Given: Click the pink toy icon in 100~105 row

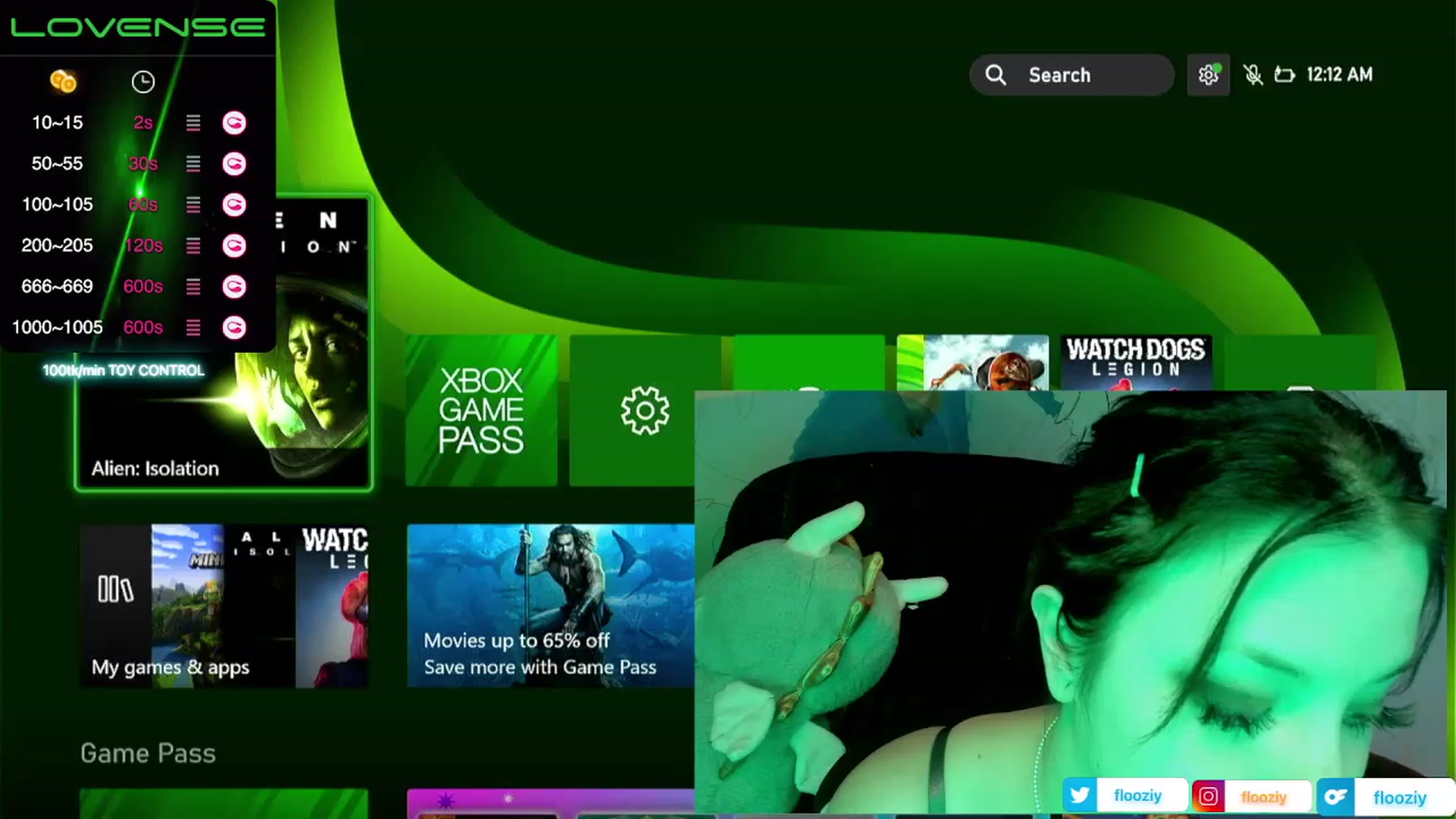Looking at the screenshot, I should 234,205.
